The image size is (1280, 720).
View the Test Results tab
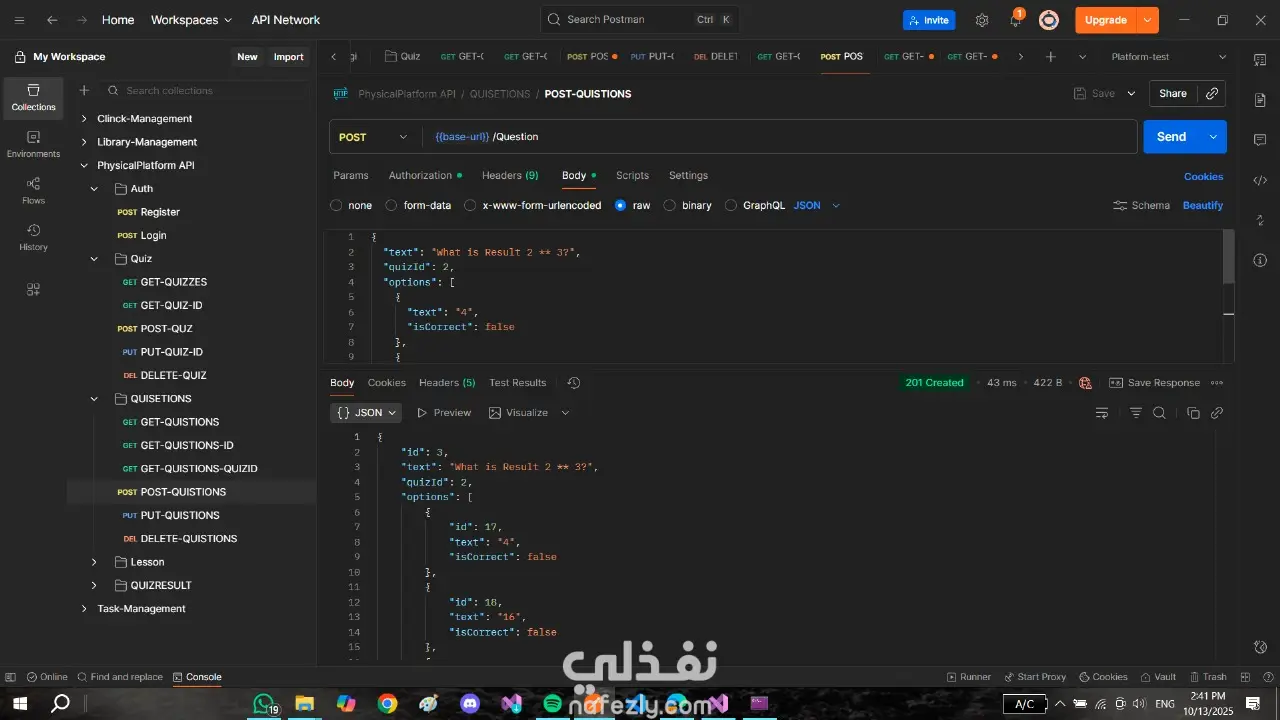pyautogui.click(x=517, y=383)
